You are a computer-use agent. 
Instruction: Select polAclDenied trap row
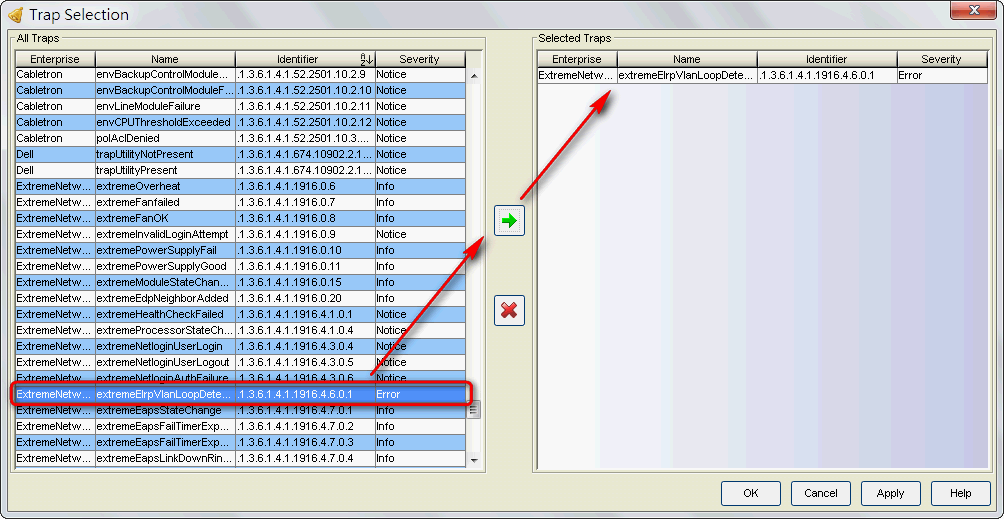click(240, 138)
